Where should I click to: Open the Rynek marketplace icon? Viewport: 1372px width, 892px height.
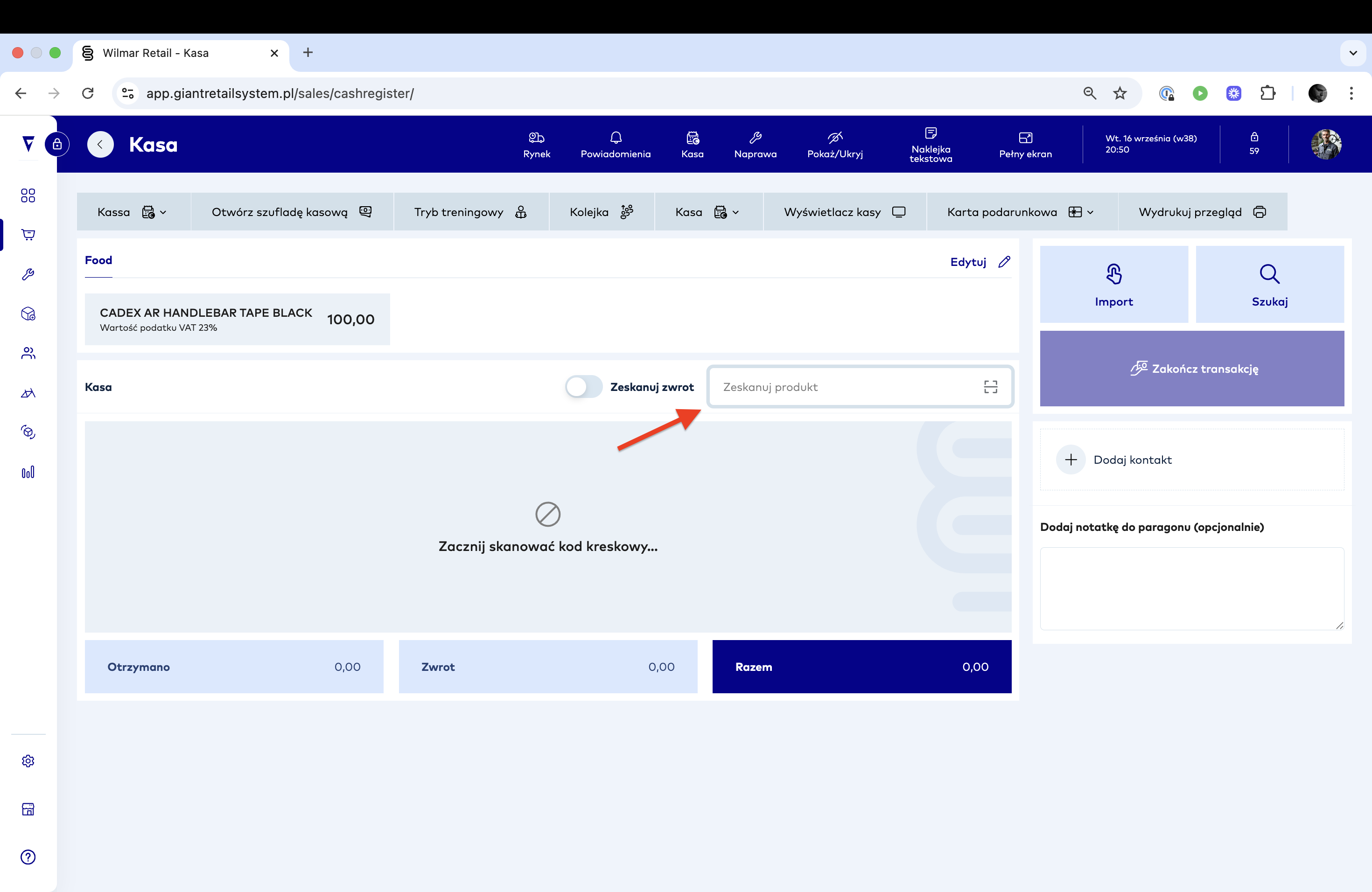[x=536, y=144]
